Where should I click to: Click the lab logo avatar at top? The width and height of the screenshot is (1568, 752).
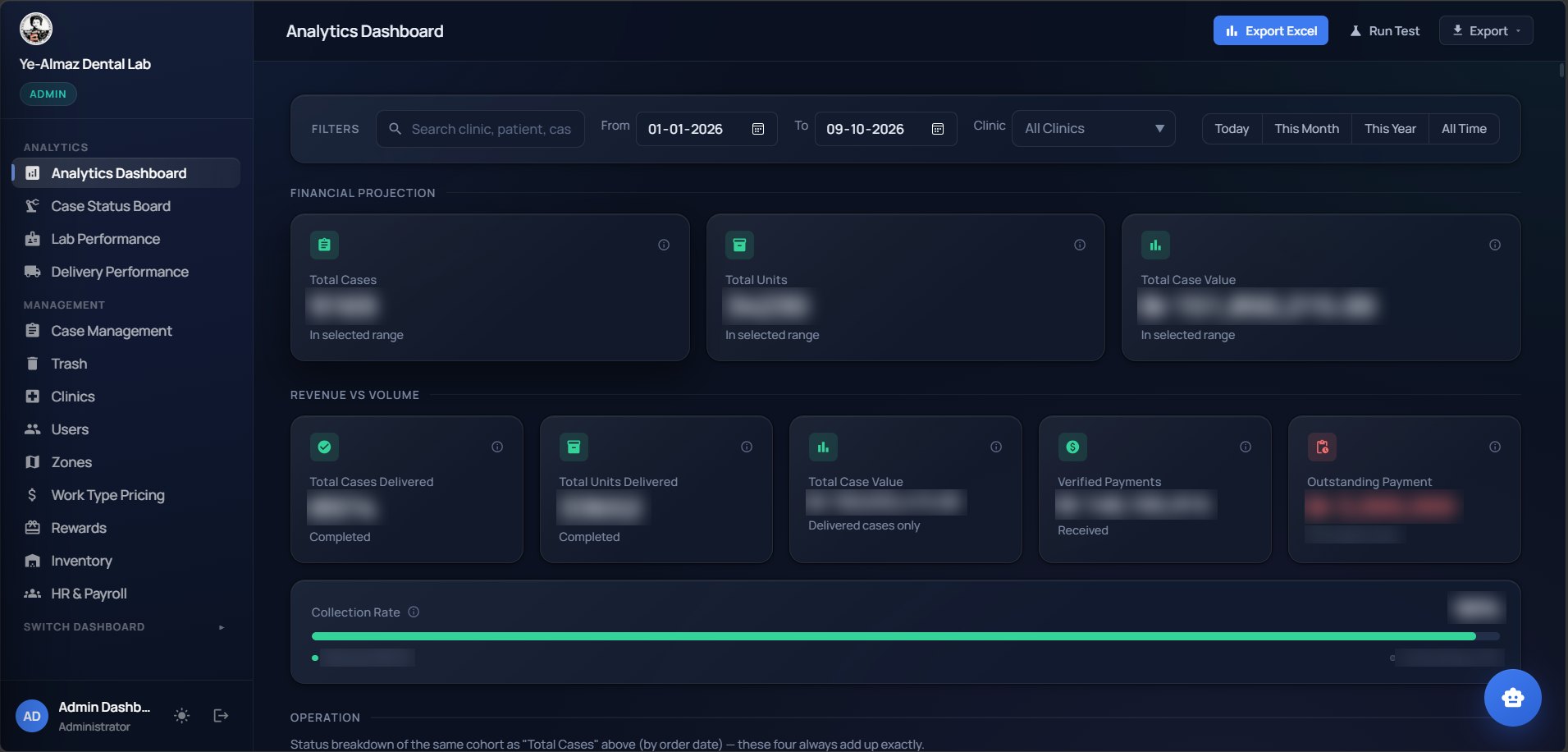point(36,29)
